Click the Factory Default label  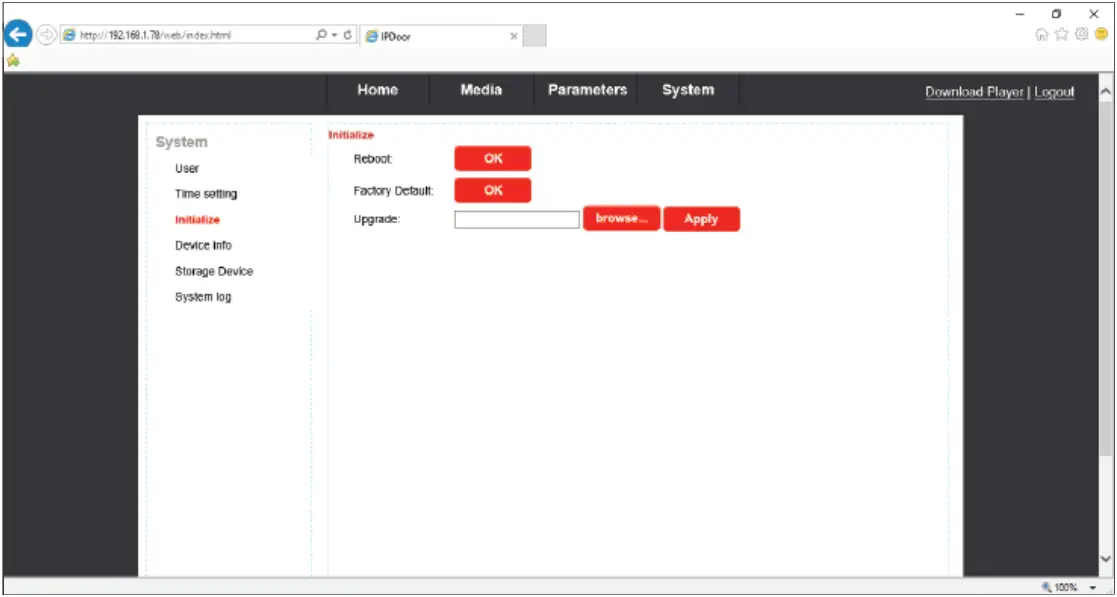click(x=394, y=190)
